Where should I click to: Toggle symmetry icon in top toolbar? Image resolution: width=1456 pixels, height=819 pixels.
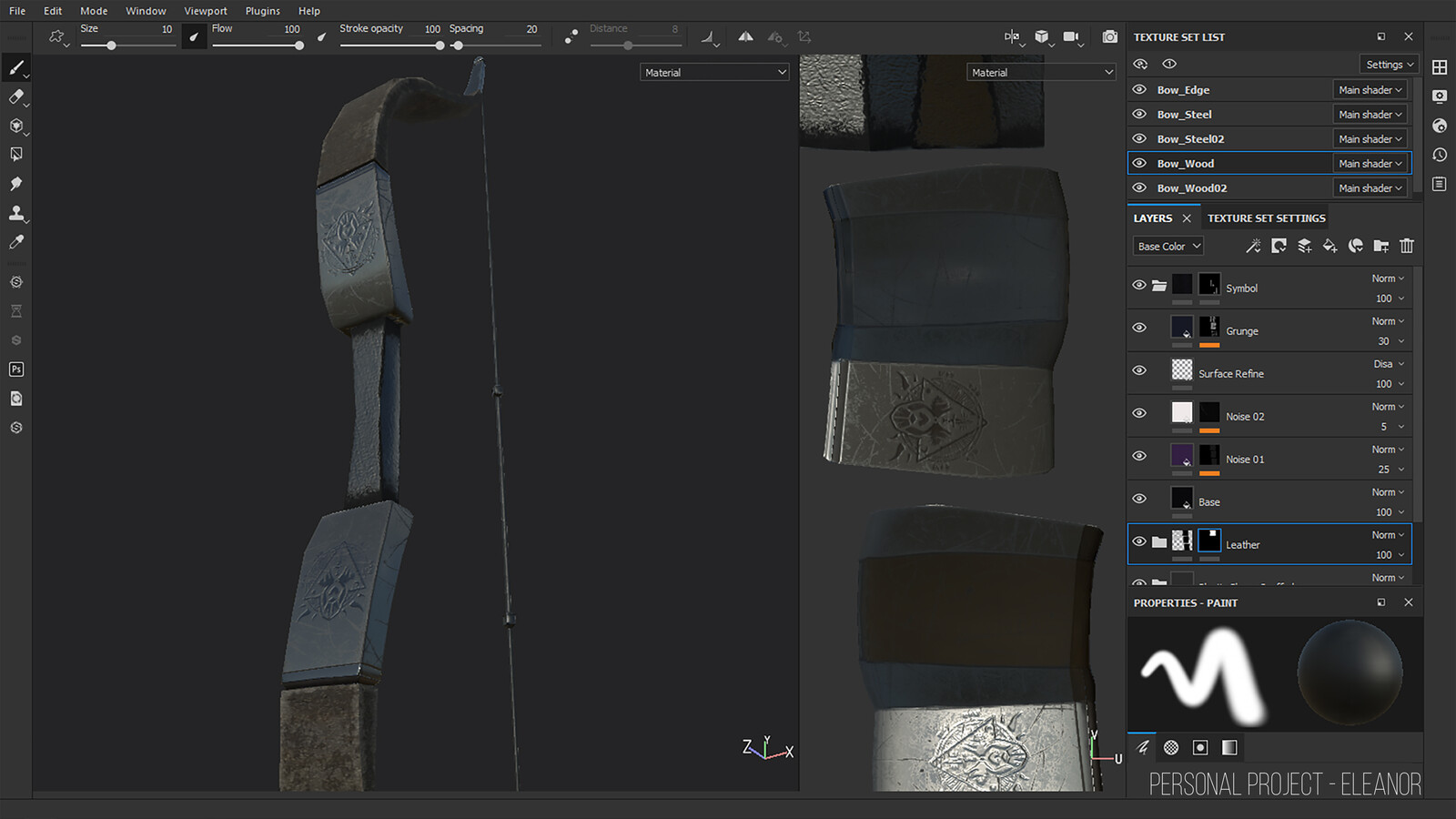pyautogui.click(x=745, y=37)
